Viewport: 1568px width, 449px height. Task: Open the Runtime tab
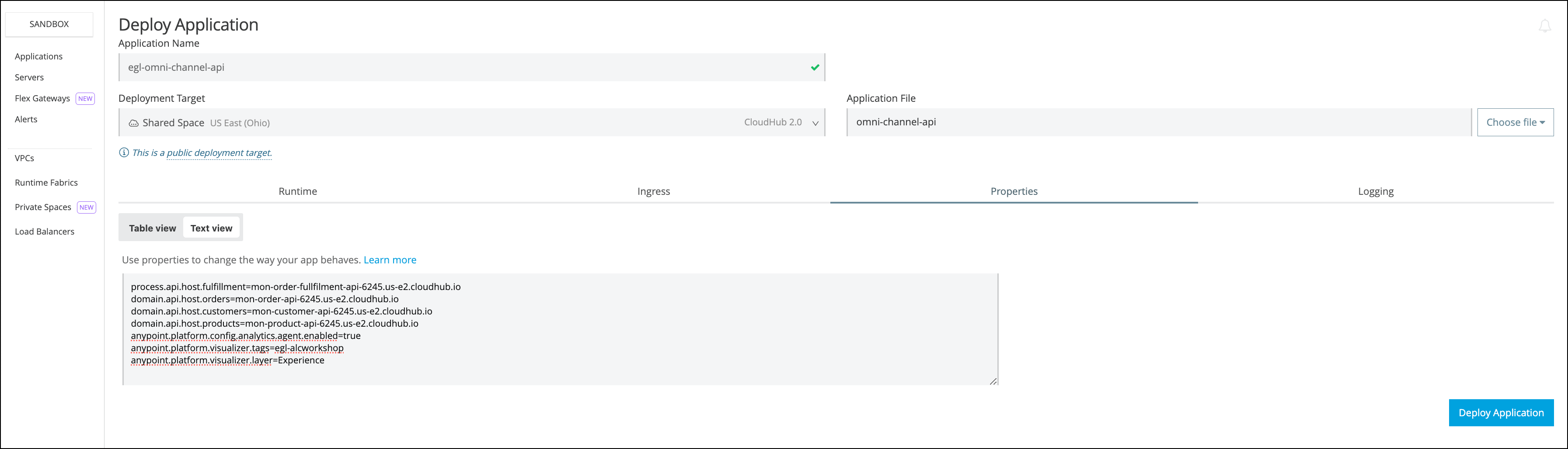click(x=298, y=191)
